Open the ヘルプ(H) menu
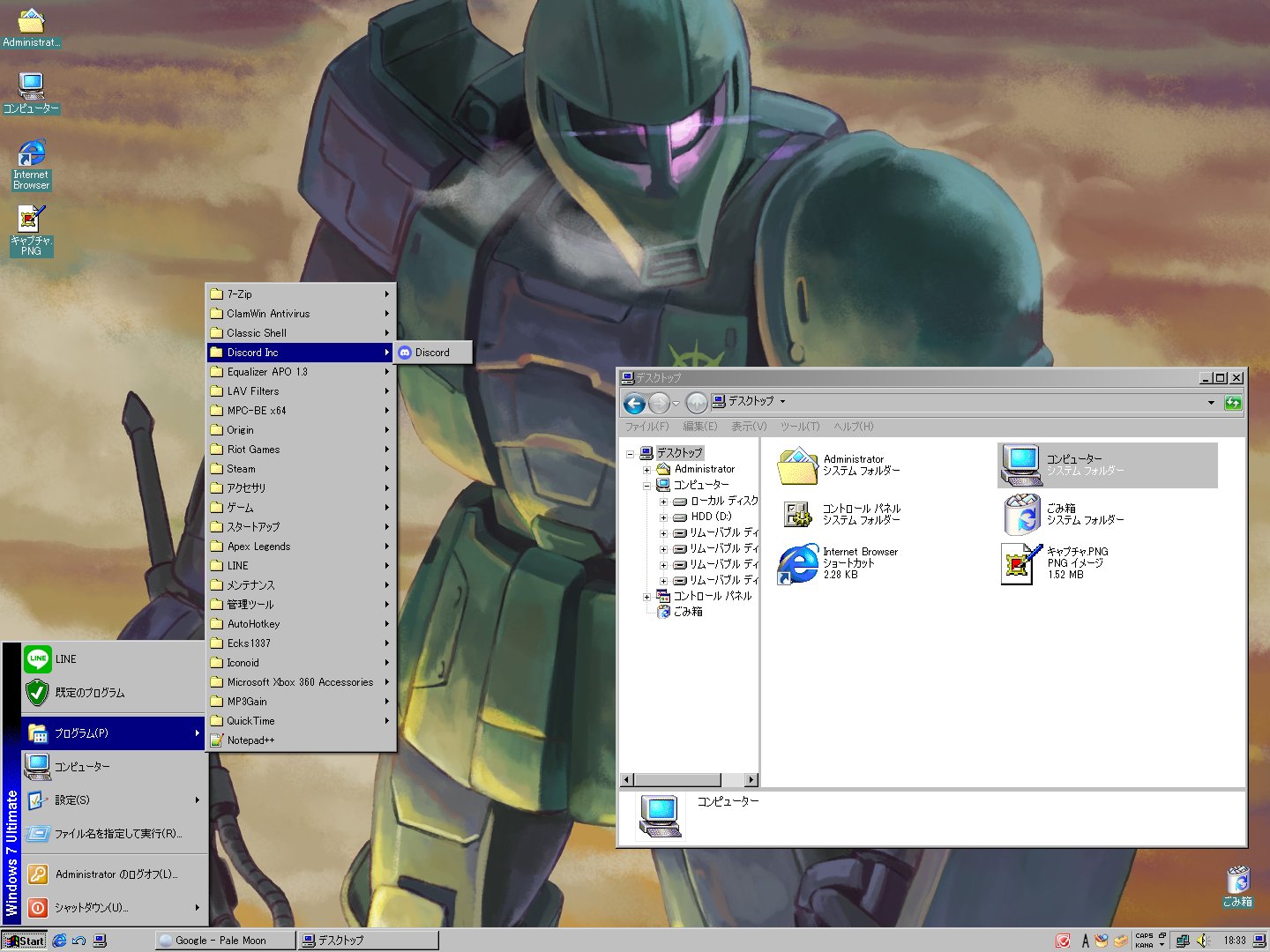Viewport: 1270px width, 952px height. 854,427
